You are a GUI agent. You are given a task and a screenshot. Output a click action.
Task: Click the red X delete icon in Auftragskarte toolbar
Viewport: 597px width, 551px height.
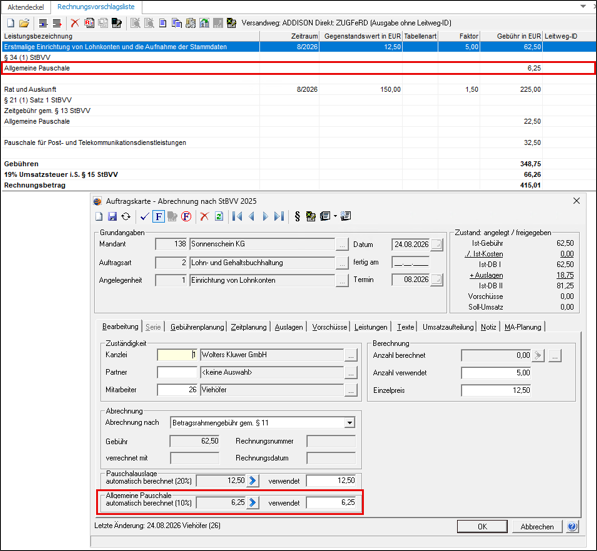204,217
